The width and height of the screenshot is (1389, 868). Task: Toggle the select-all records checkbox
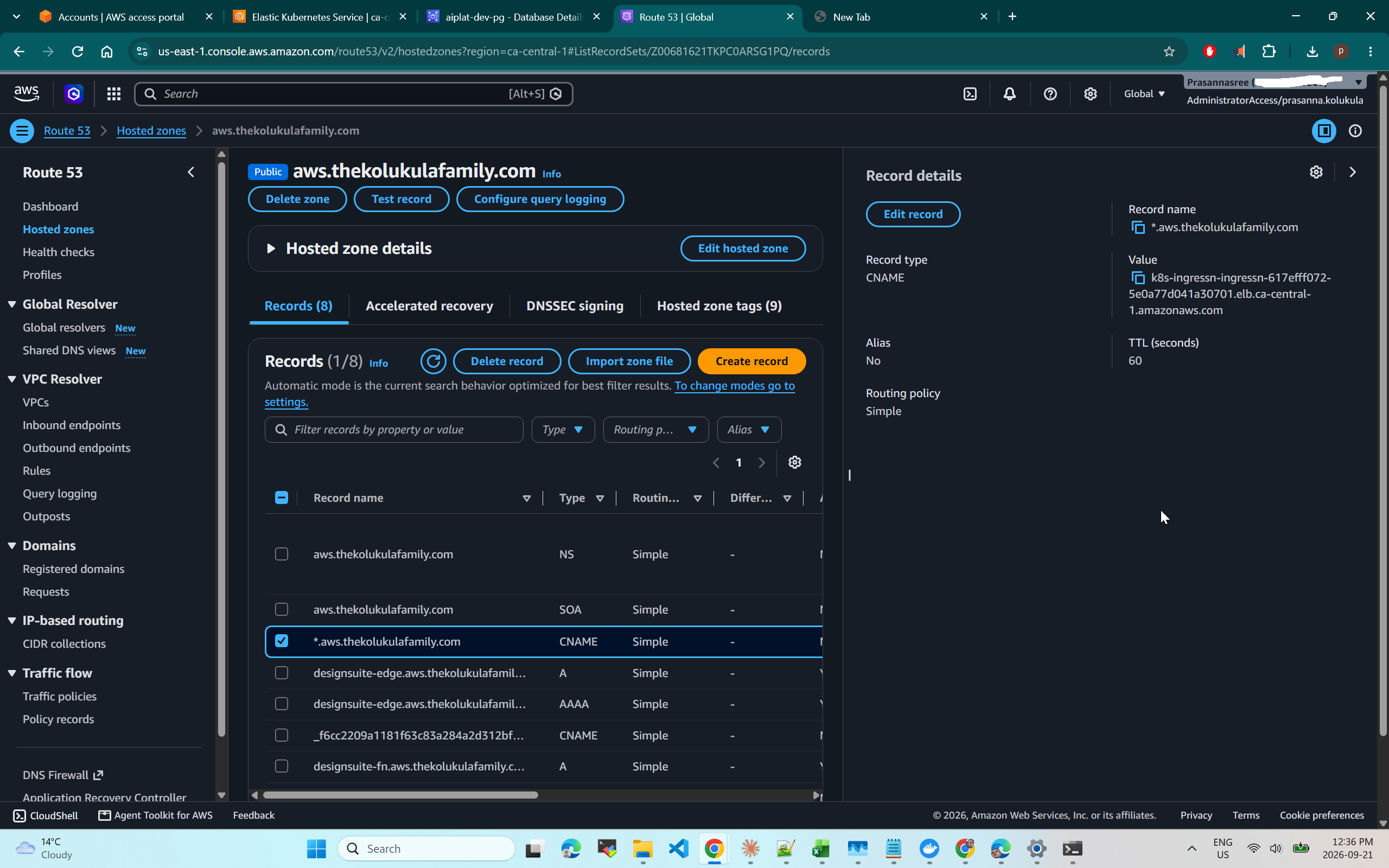(x=281, y=497)
